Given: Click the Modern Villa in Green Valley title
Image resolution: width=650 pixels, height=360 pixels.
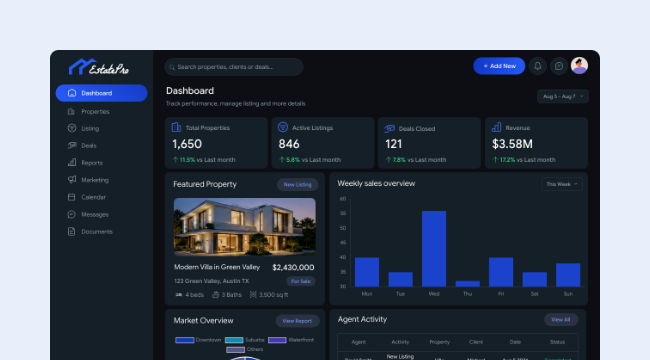Looking at the screenshot, I should (217, 267).
